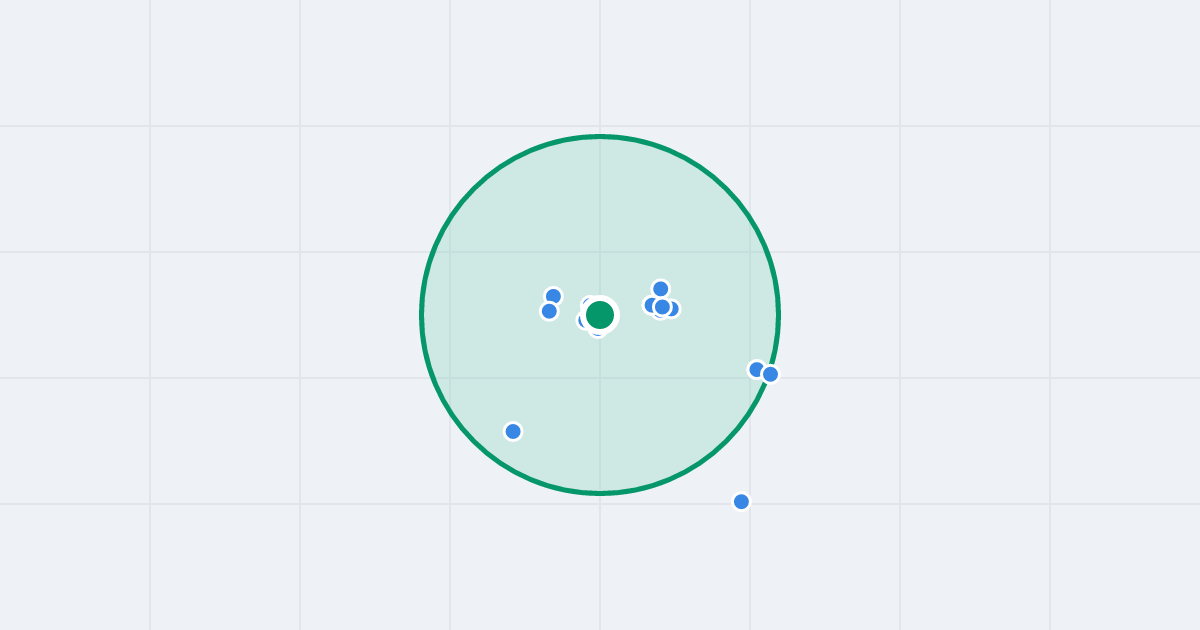Click the lower dot of the pair left of center
The height and width of the screenshot is (630, 1200).
coord(549,311)
